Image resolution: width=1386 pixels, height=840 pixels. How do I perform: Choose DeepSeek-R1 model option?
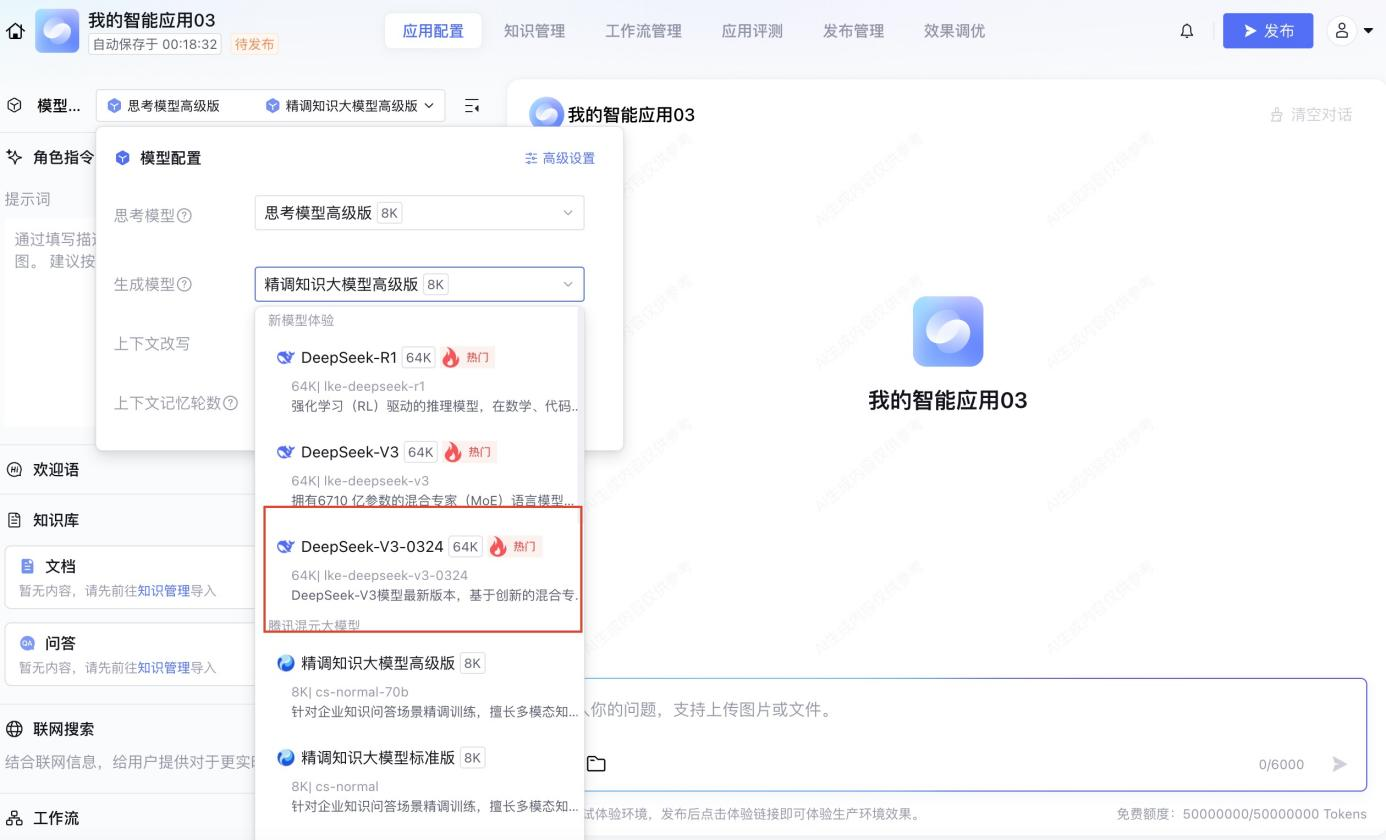[x=421, y=381]
